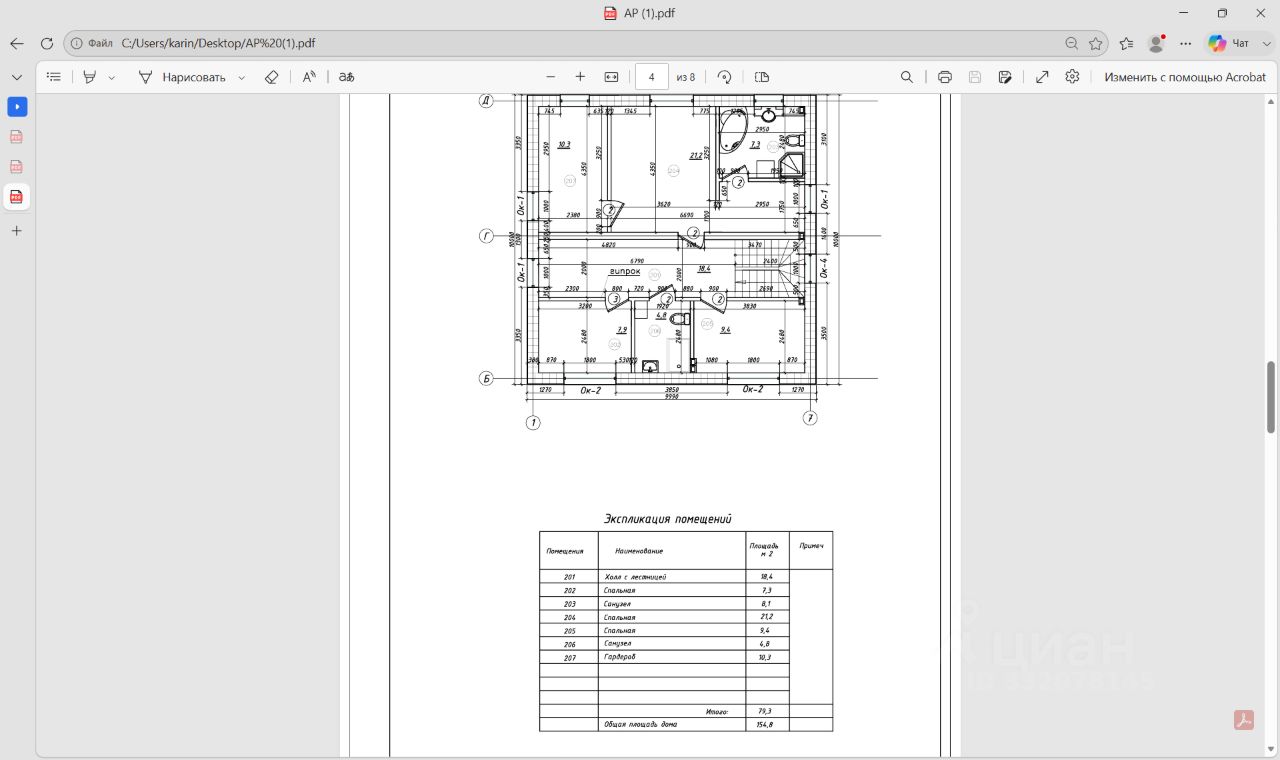
Task: Expand the Нарисовать options dropdown
Action: [x=241, y=77]
